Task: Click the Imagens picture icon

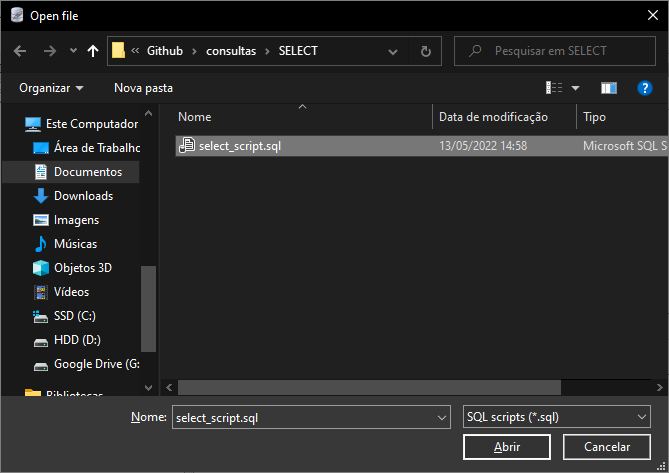Action: coord(41,220)
